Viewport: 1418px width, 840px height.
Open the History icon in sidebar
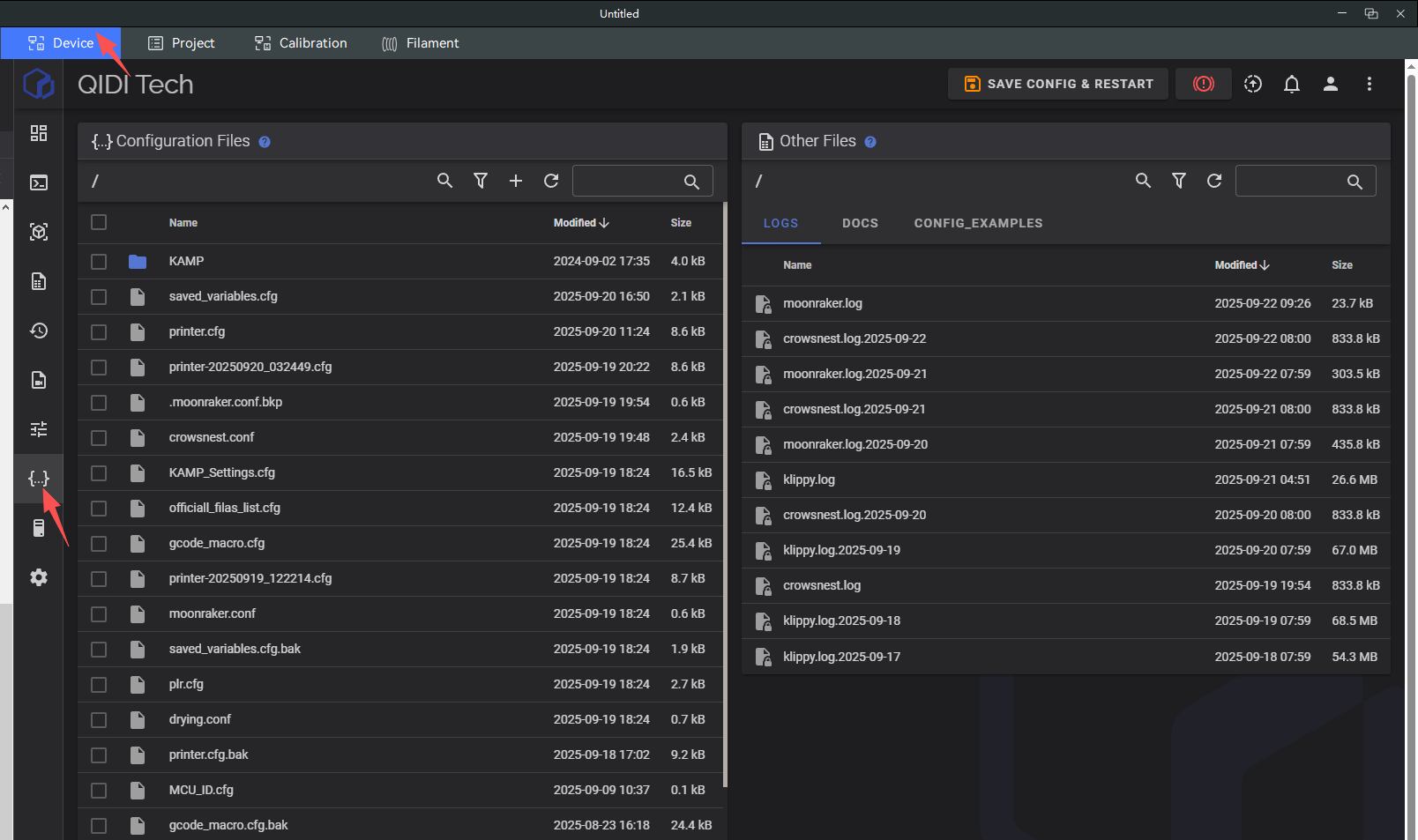tap(39, 331)
